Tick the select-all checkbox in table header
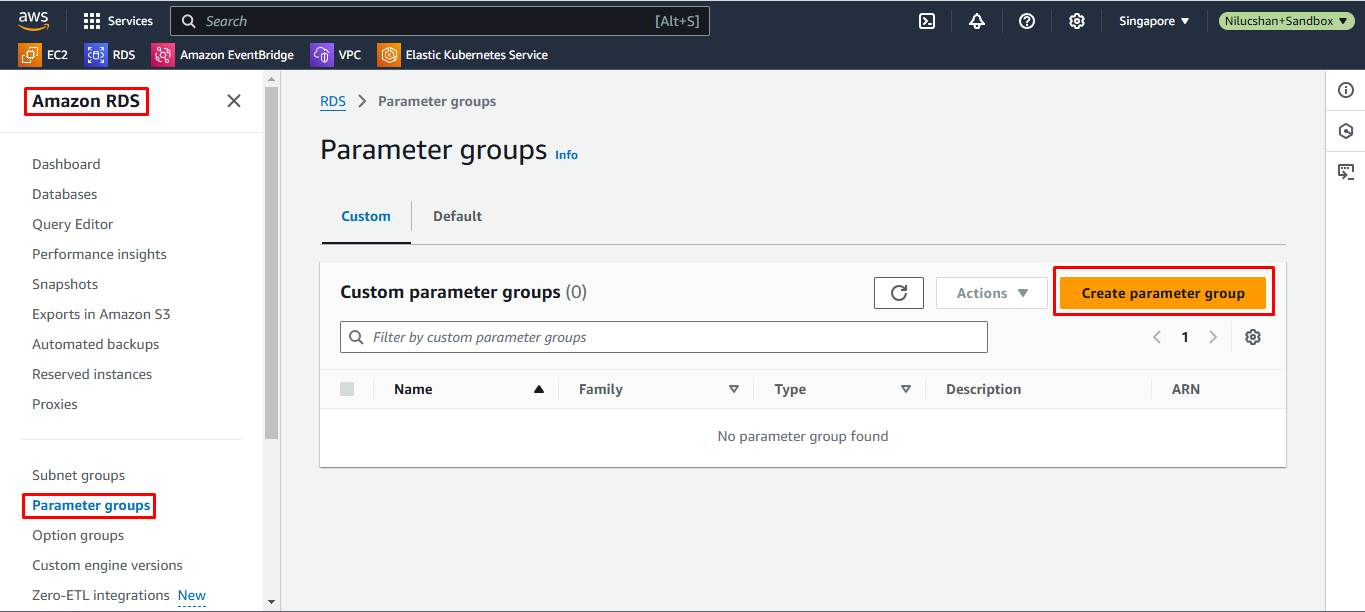 coord(347,389)
